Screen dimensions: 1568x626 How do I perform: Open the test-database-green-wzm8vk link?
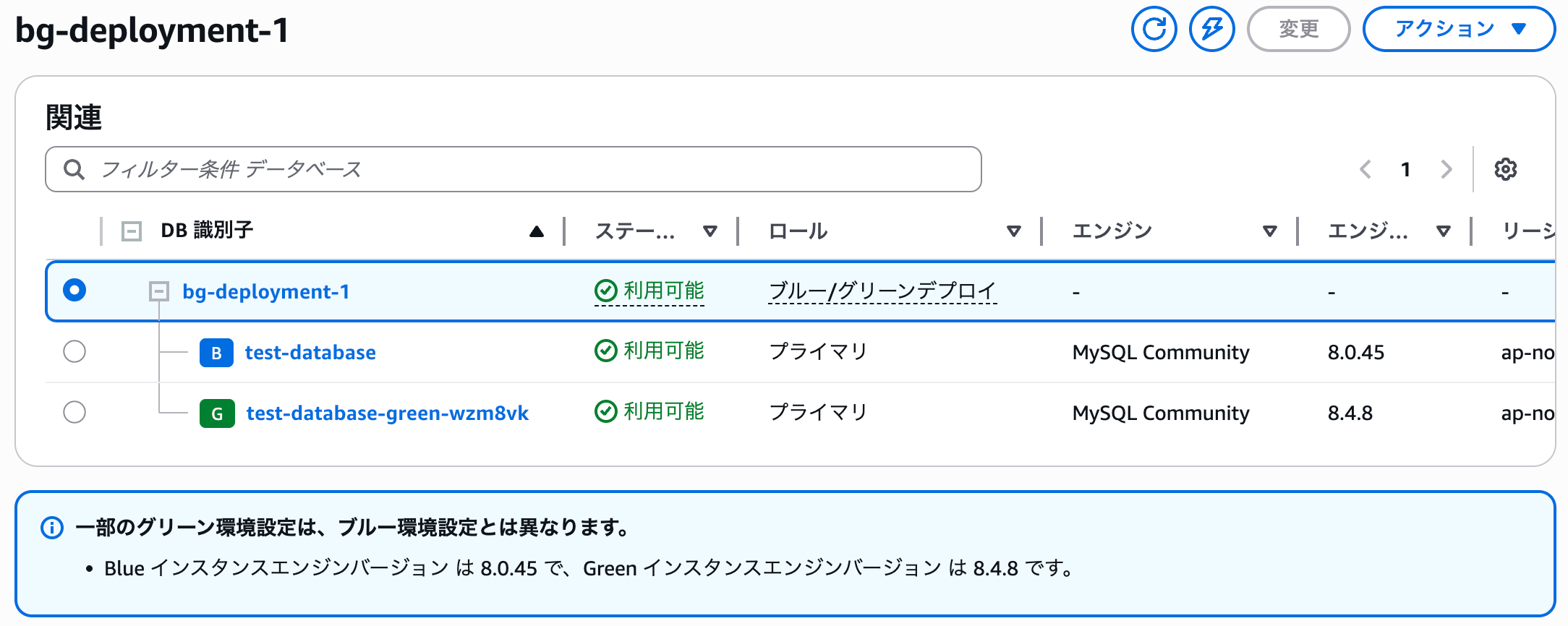pos(387,413)
